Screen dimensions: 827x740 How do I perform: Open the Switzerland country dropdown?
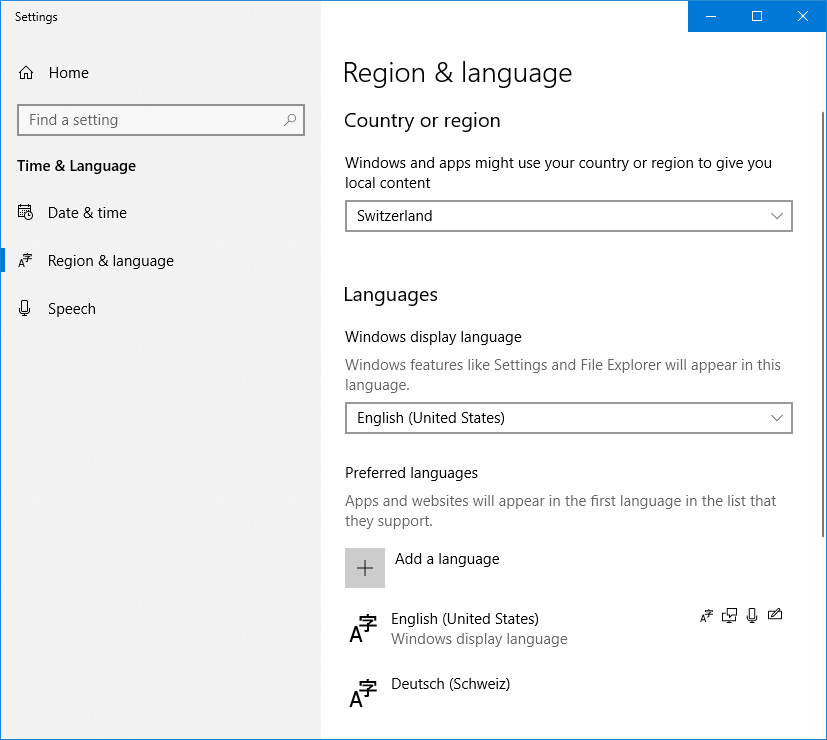[x=568, y=216]
